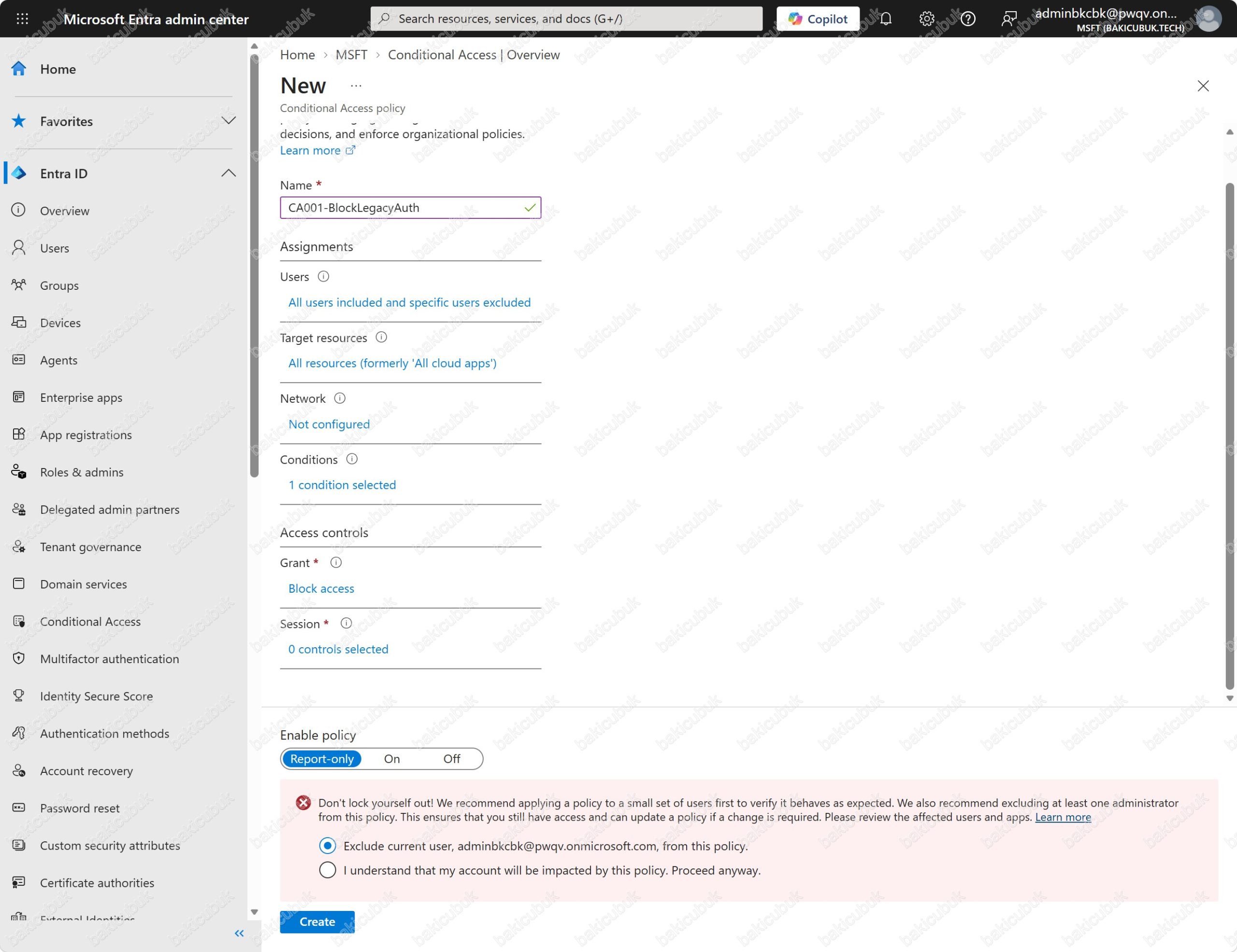Click the help question mark icon
The height and width of the screenshot is (952, 1237).
pos(968,19)
